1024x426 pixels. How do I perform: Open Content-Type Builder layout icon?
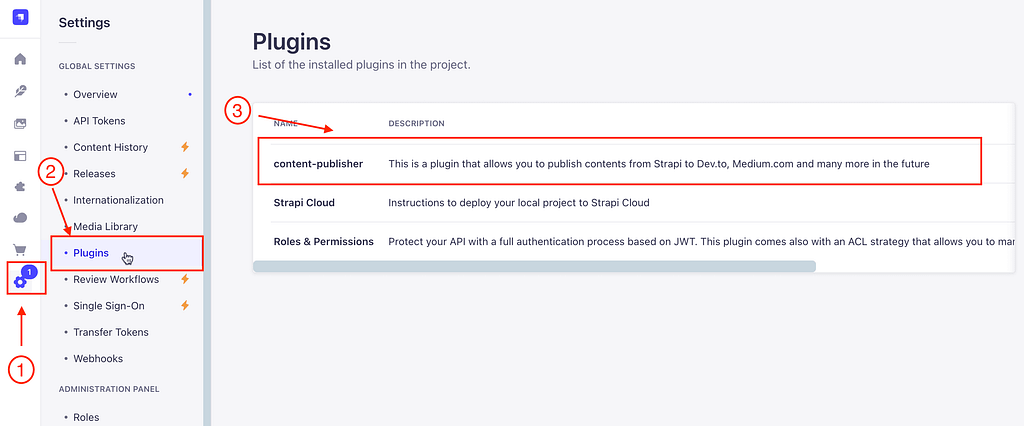20,156
